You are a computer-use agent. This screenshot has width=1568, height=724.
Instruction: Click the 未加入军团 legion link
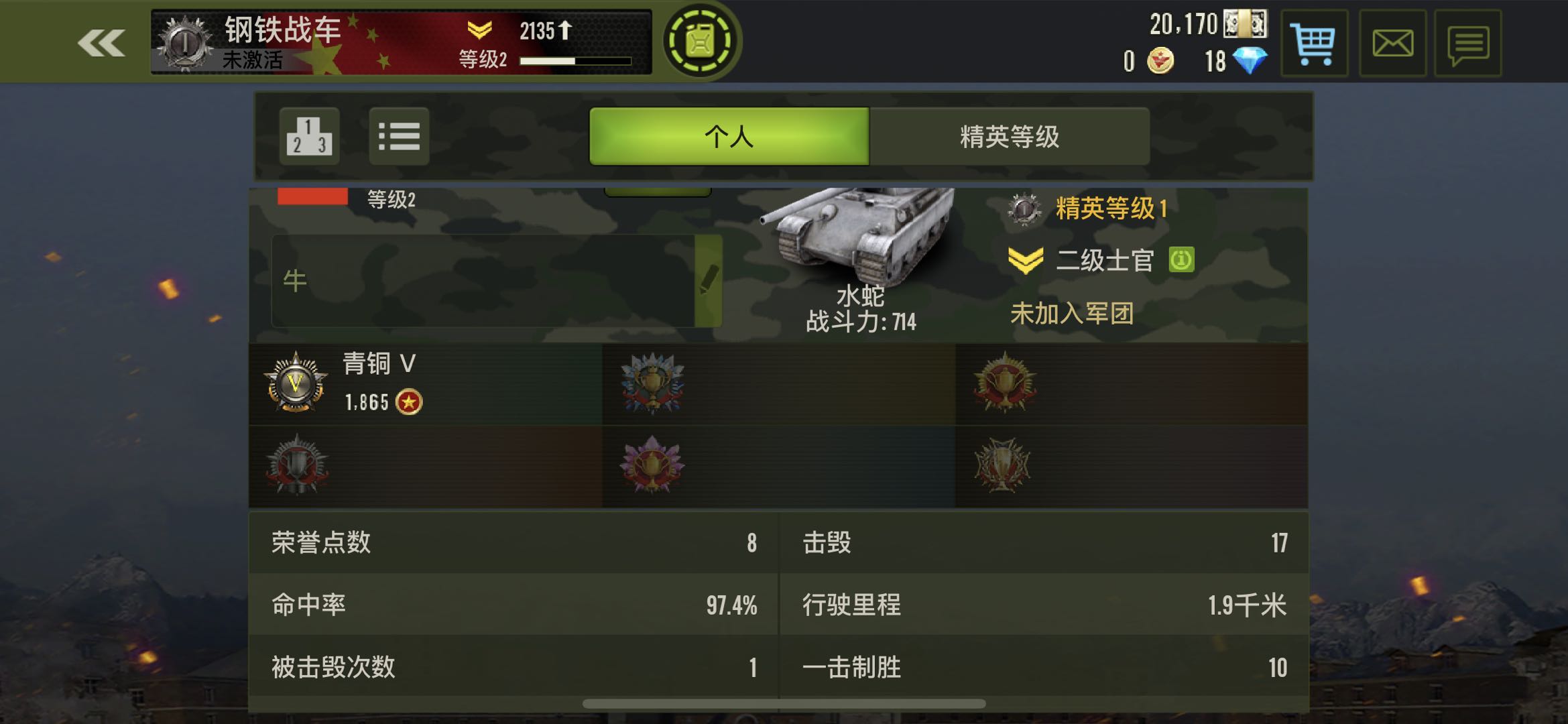point(1071,313)
